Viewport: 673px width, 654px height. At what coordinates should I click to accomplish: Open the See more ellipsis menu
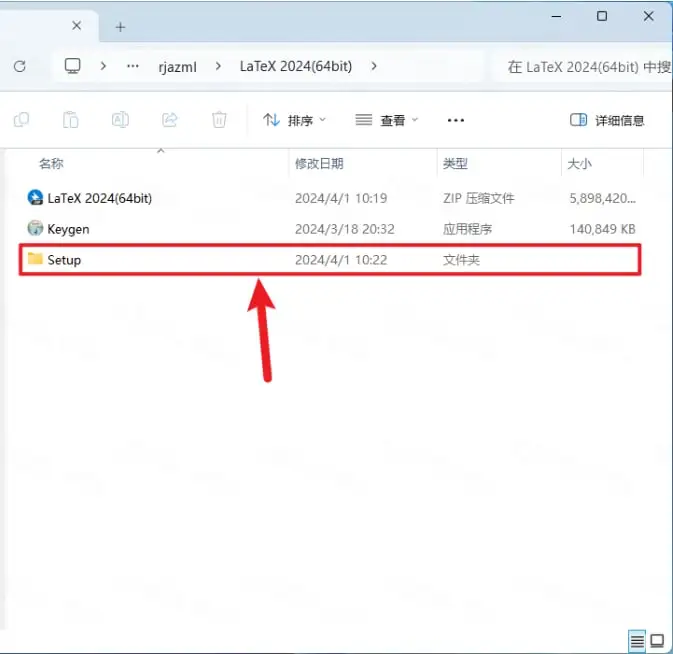click(x=455, y=120)
